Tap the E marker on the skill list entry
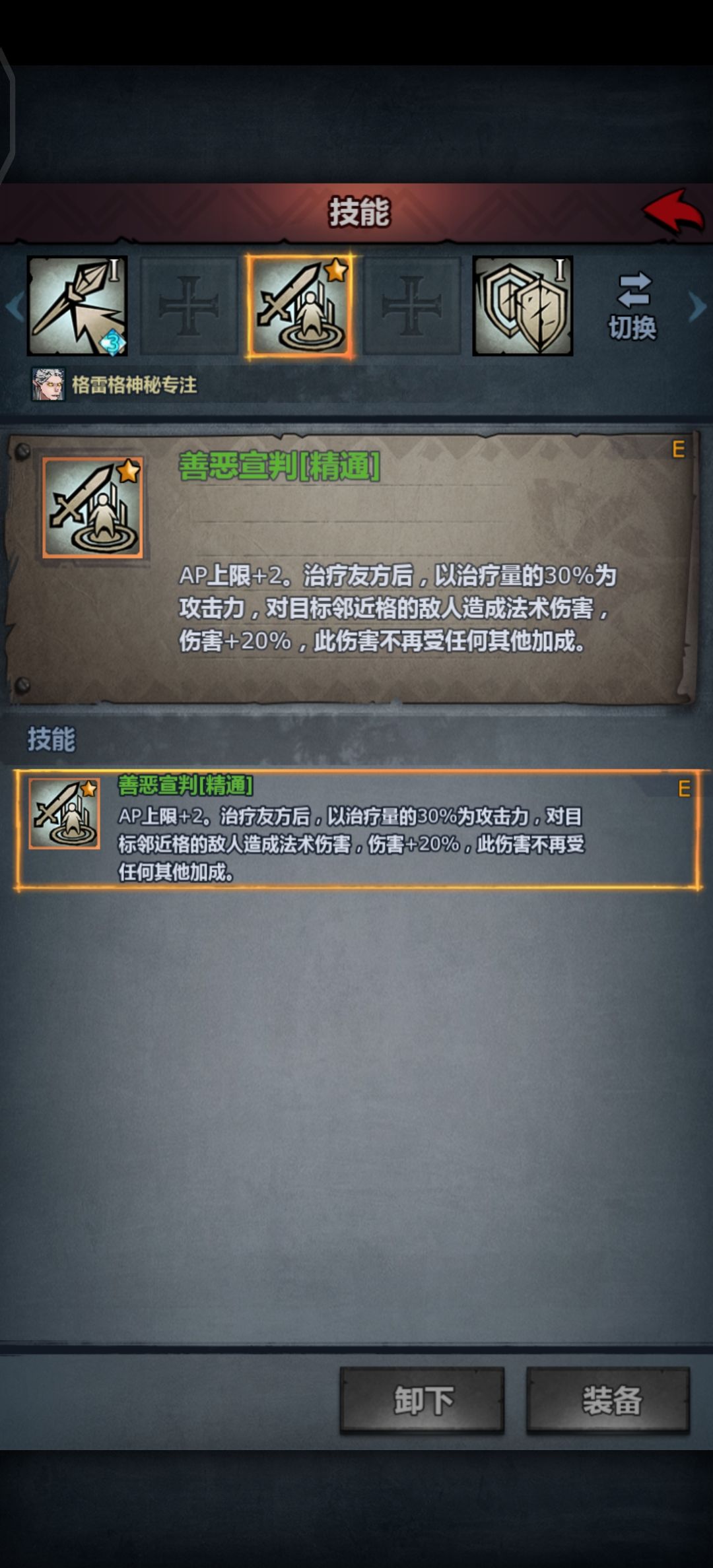The image size is (713, 1568). coord(684,789)
